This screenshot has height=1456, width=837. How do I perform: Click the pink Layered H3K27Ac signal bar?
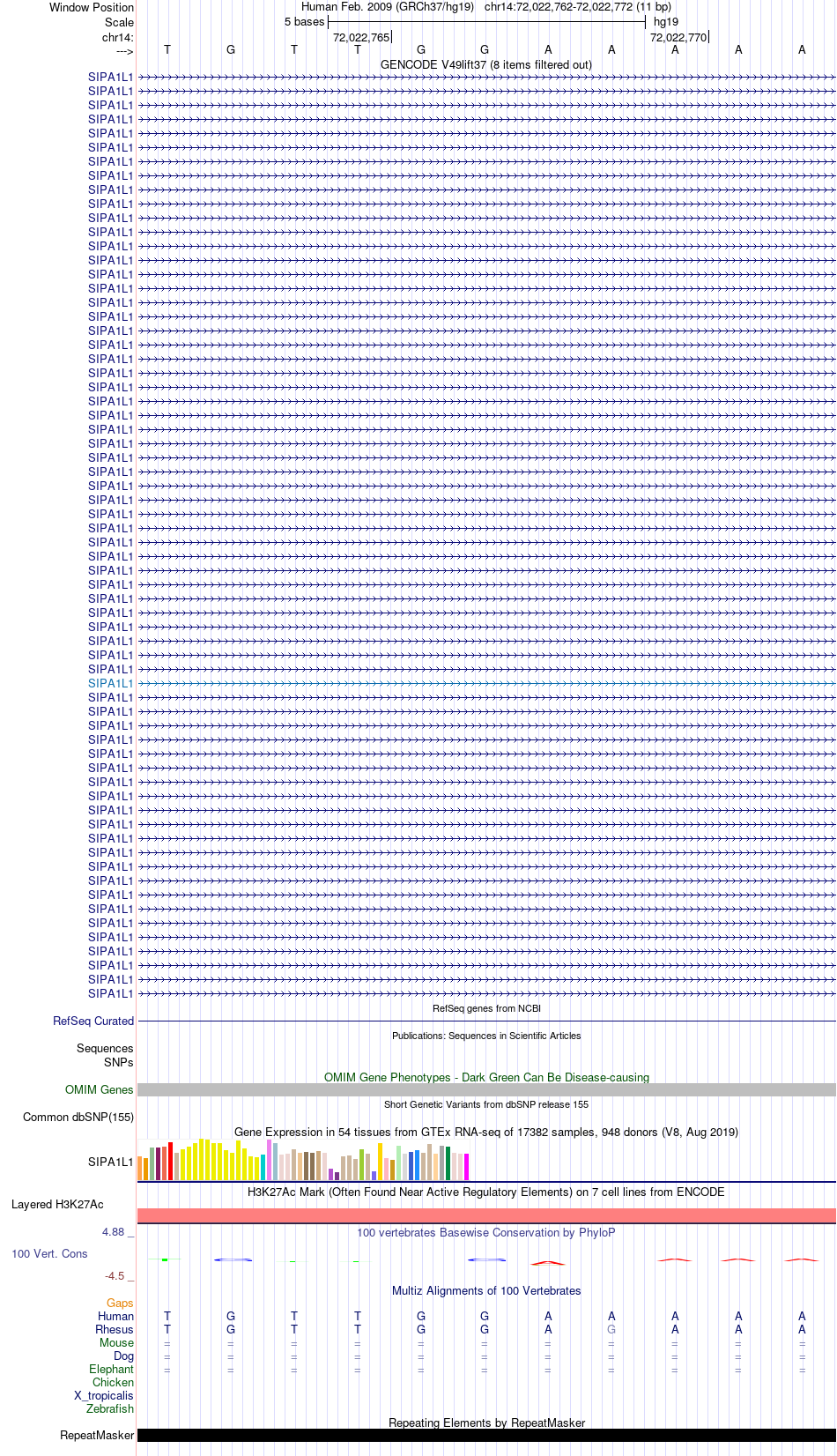coord(486,1215)
